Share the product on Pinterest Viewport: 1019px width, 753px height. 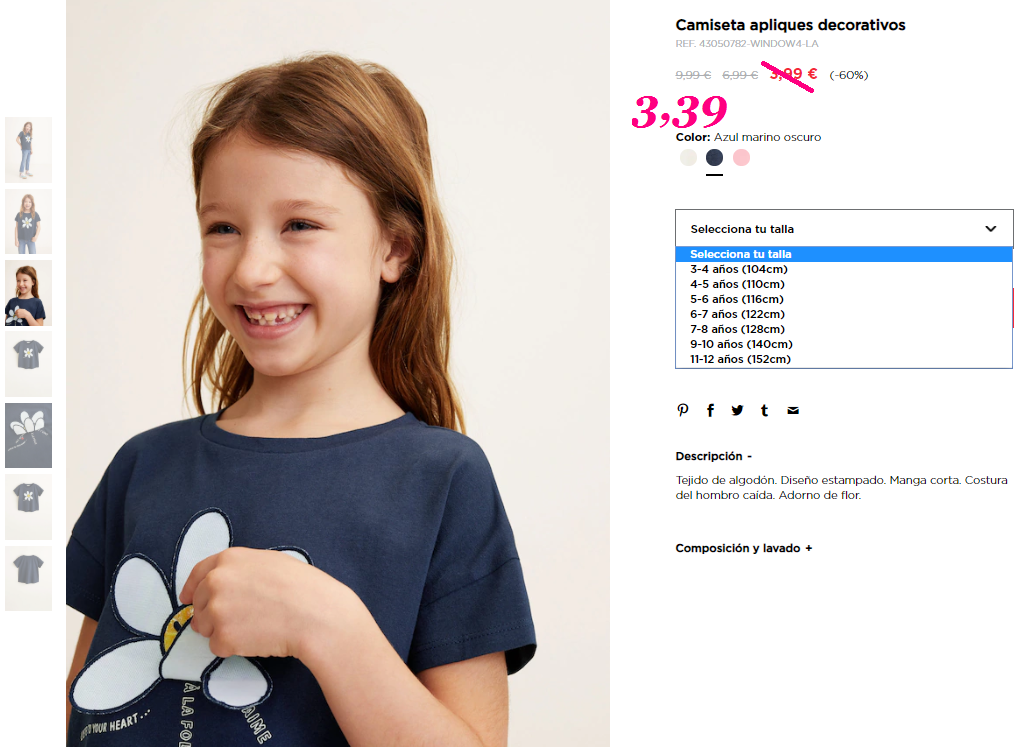click(x=682, y=410)
